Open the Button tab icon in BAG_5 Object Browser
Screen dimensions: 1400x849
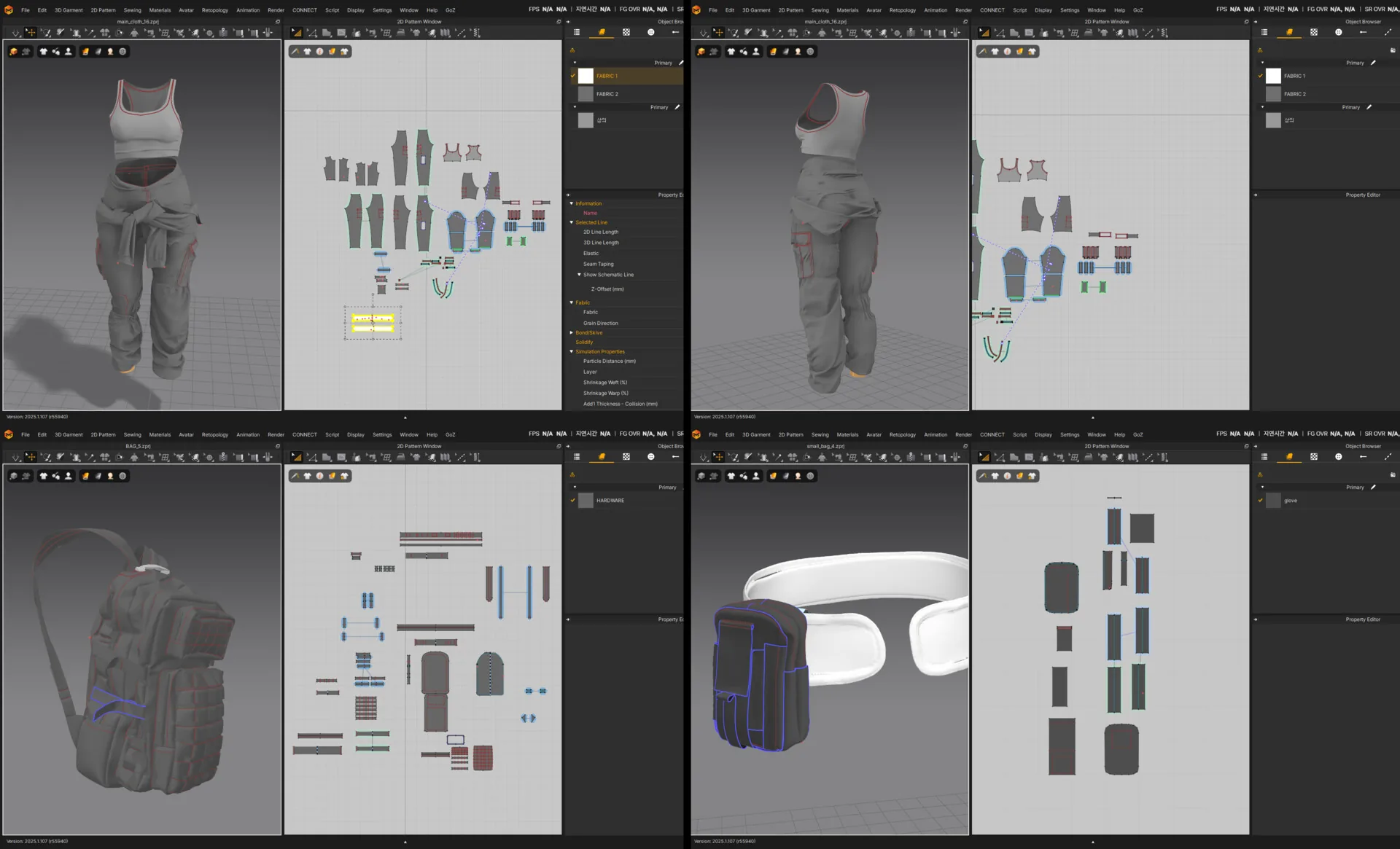click(x=651, y=457)
